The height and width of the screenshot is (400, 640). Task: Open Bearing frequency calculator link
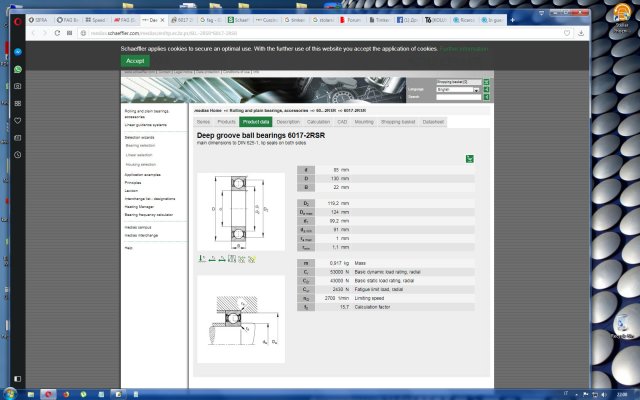point(149,215)
